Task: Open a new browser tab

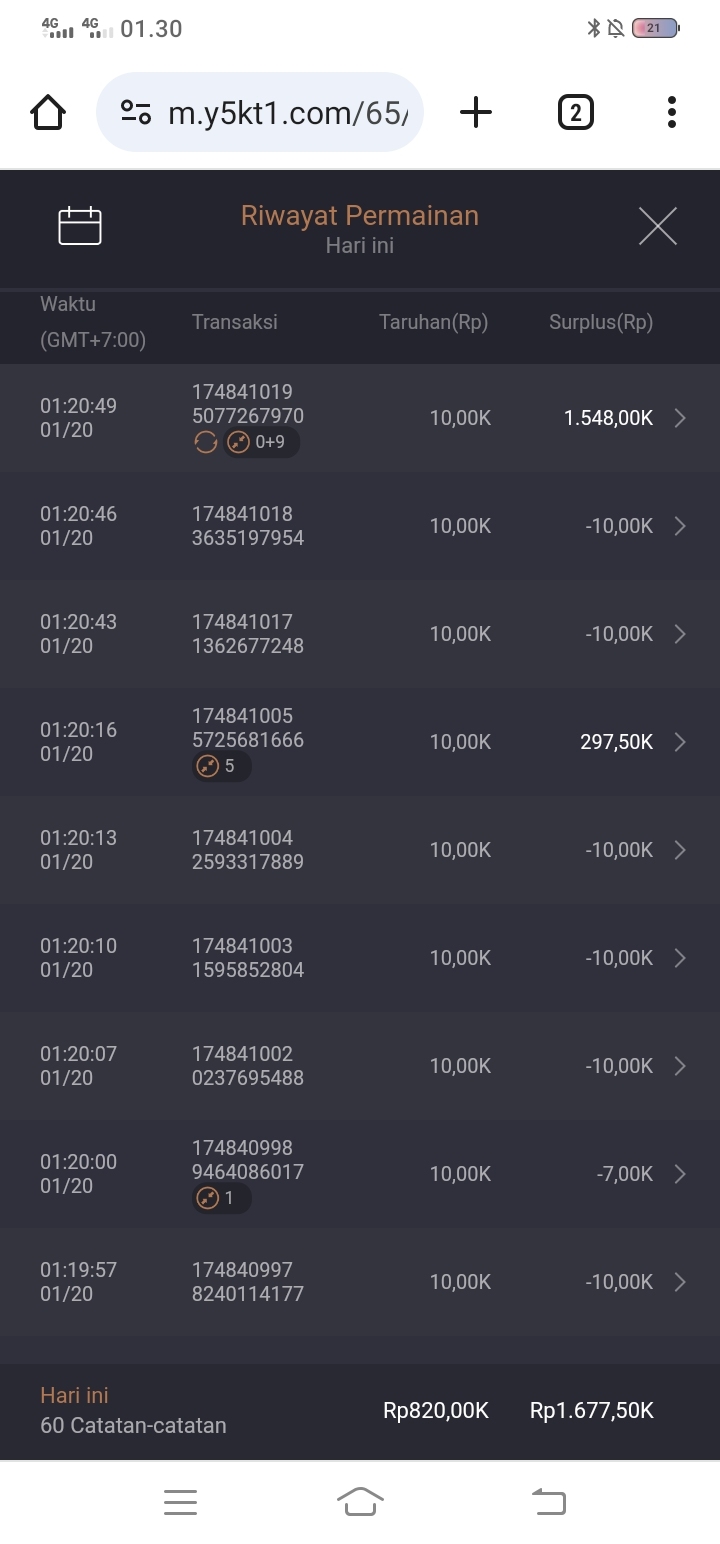Action: [x=476, y=112]
